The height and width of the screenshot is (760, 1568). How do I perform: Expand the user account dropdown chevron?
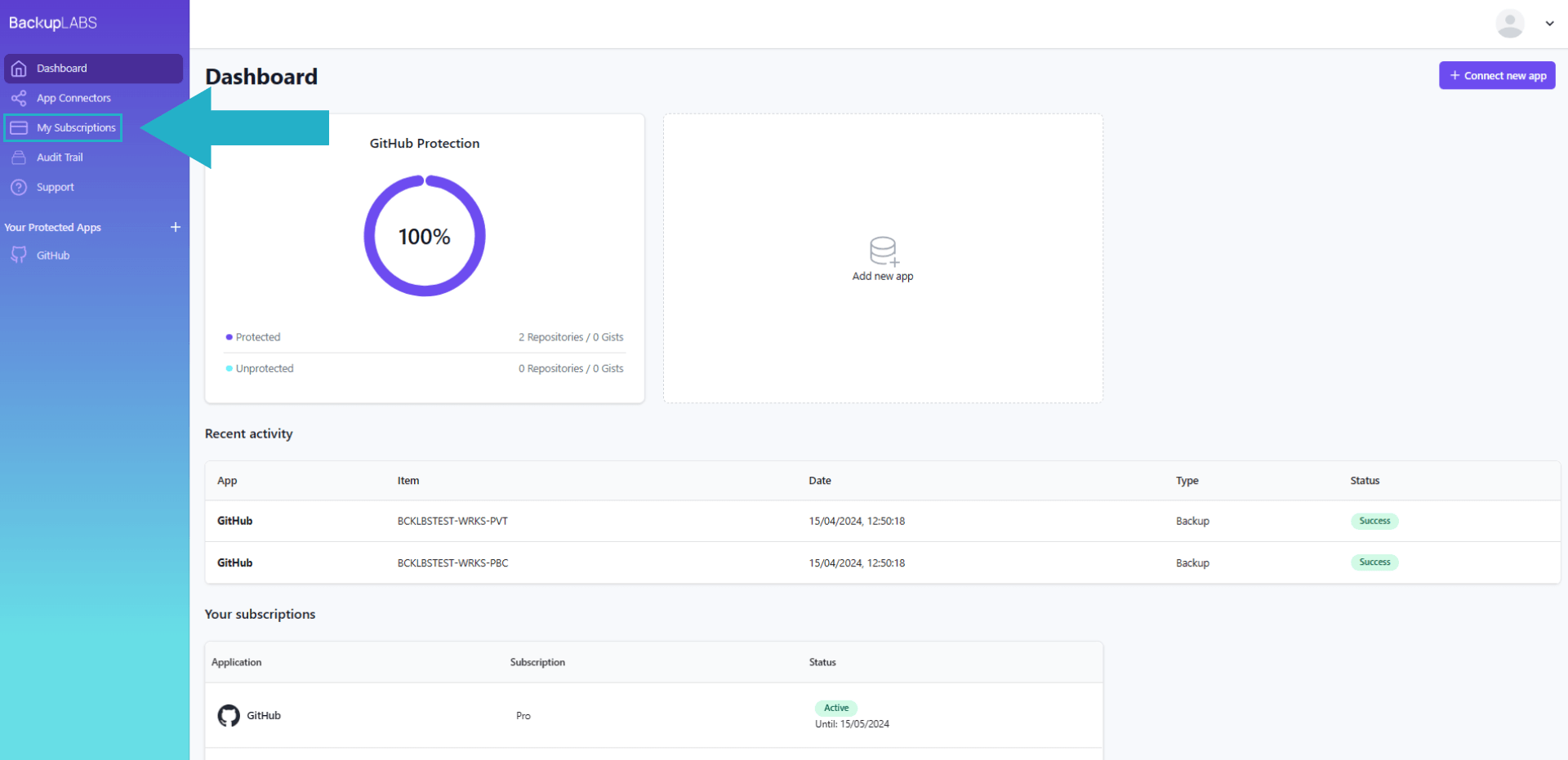pyautogui.click(x=1549, y=24)
